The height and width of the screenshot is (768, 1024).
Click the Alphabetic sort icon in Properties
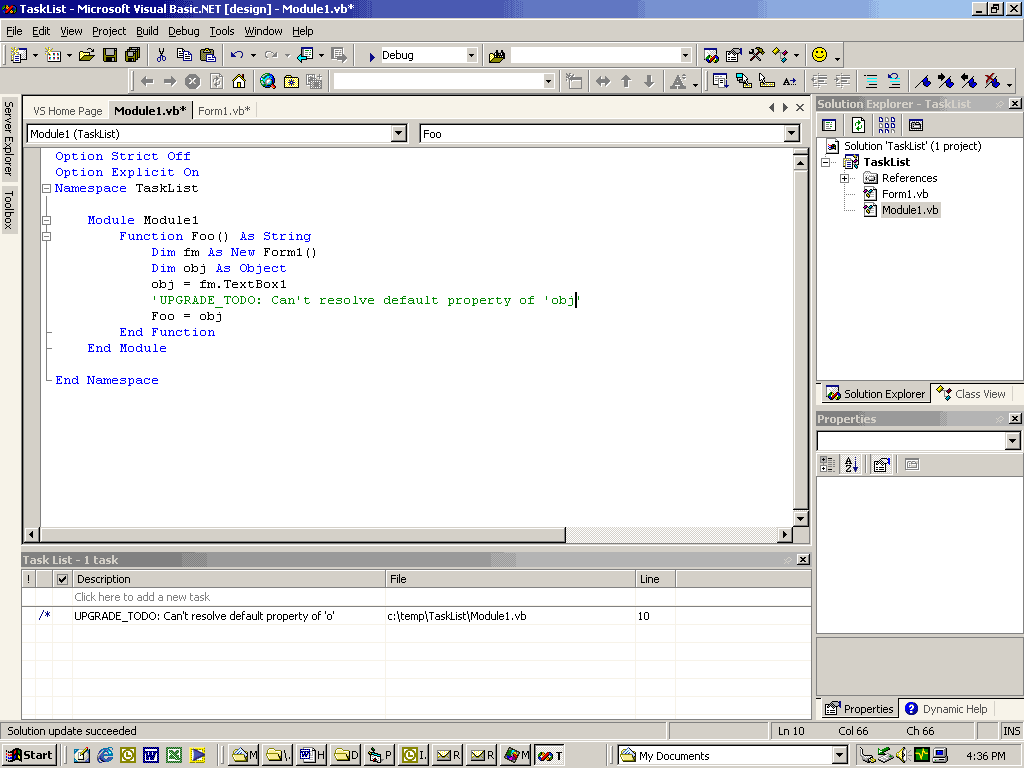pyautogui.click(x=852, y=464)
